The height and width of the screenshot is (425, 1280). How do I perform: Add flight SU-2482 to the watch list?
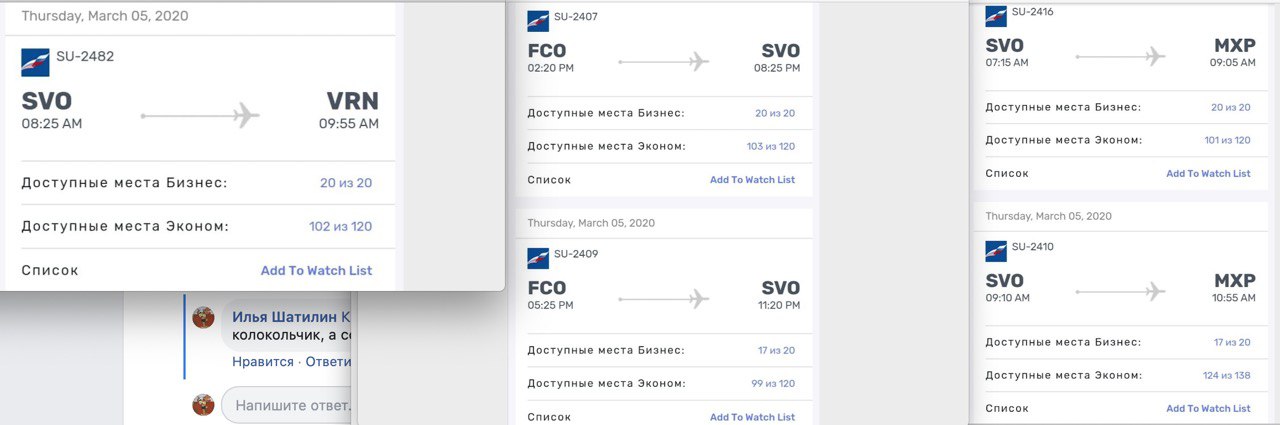(316, 271)
